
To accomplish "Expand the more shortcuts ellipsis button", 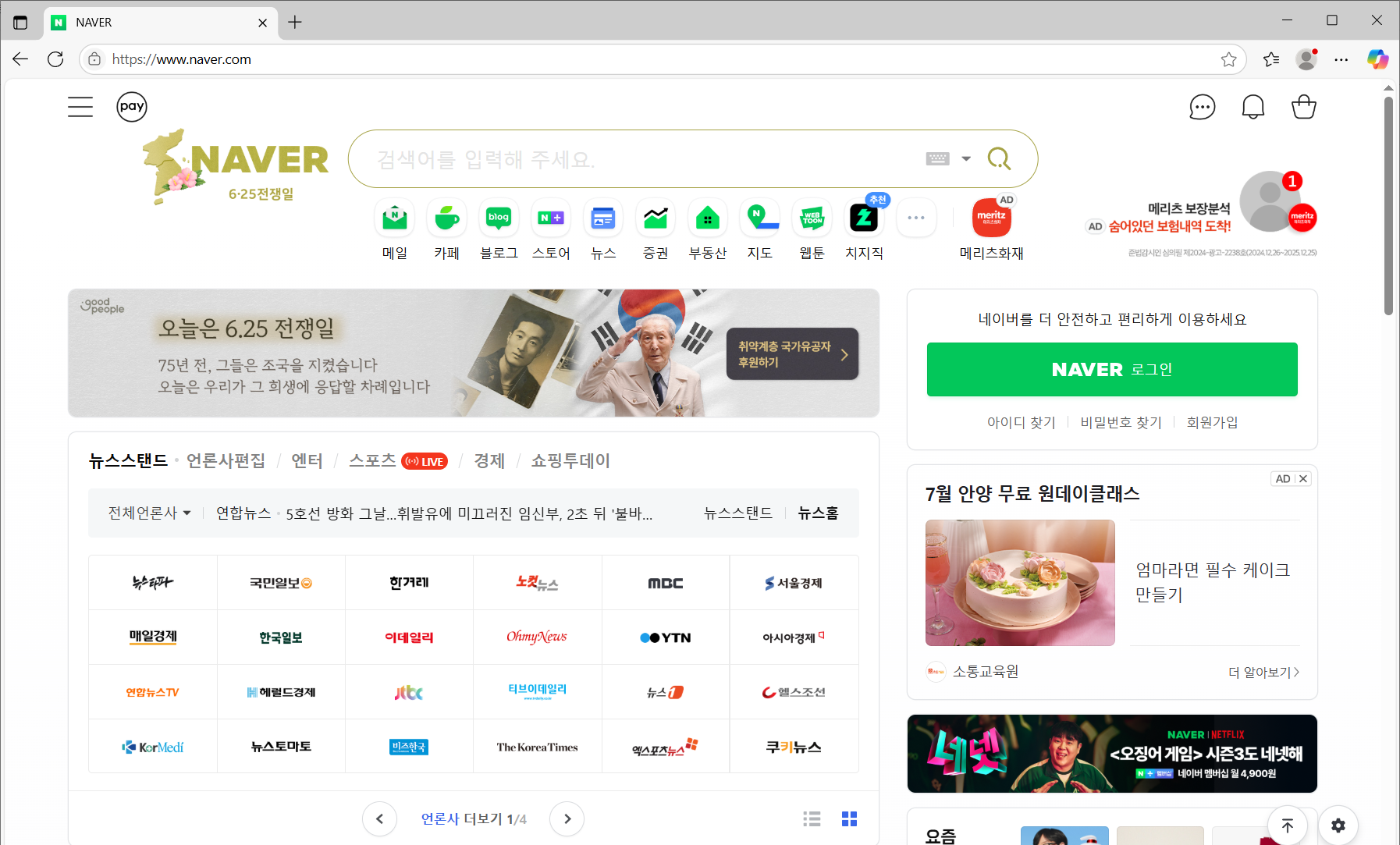I will coord(916,218).
